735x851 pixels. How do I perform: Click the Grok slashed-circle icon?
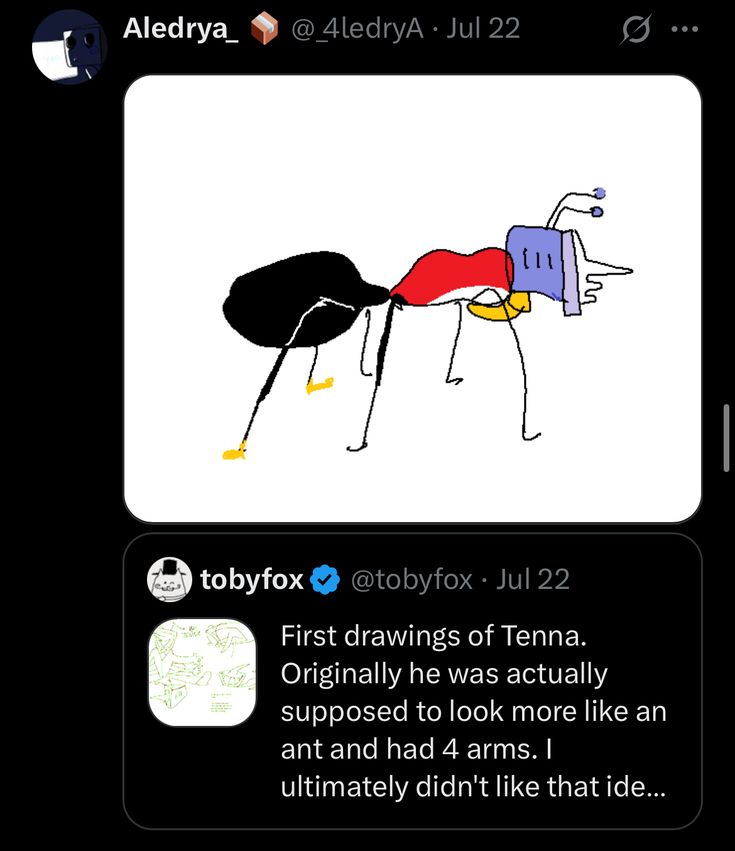click(x=635, y=30)
